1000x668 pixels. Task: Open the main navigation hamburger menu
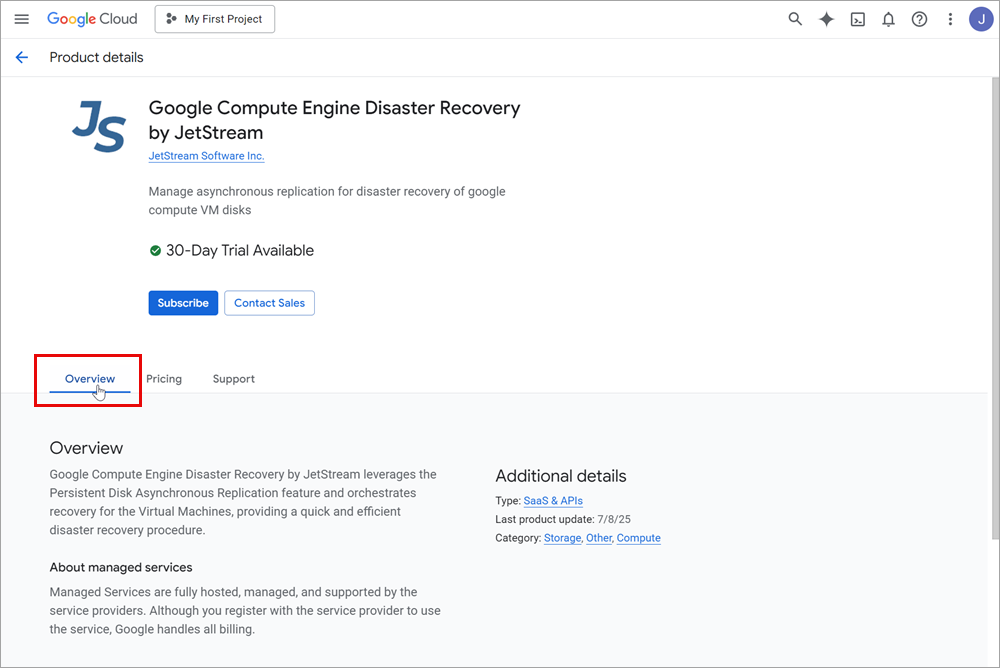point(22,19)
